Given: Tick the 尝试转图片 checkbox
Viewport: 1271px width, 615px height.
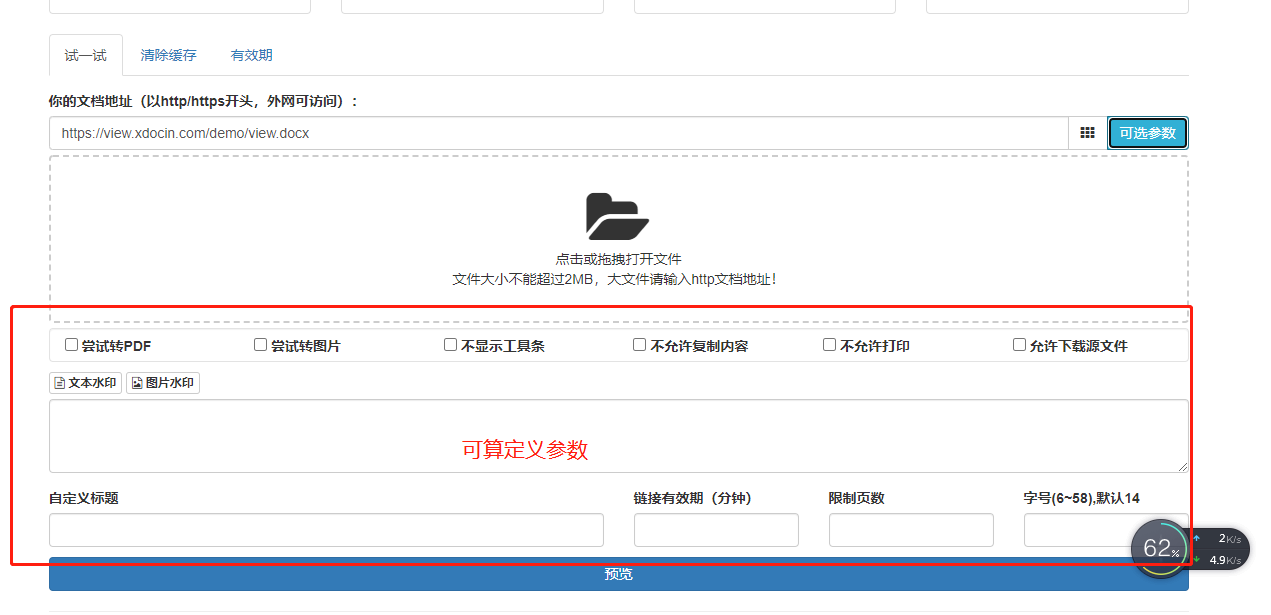Looking at the screenshot, I should [x=260, y=345].
